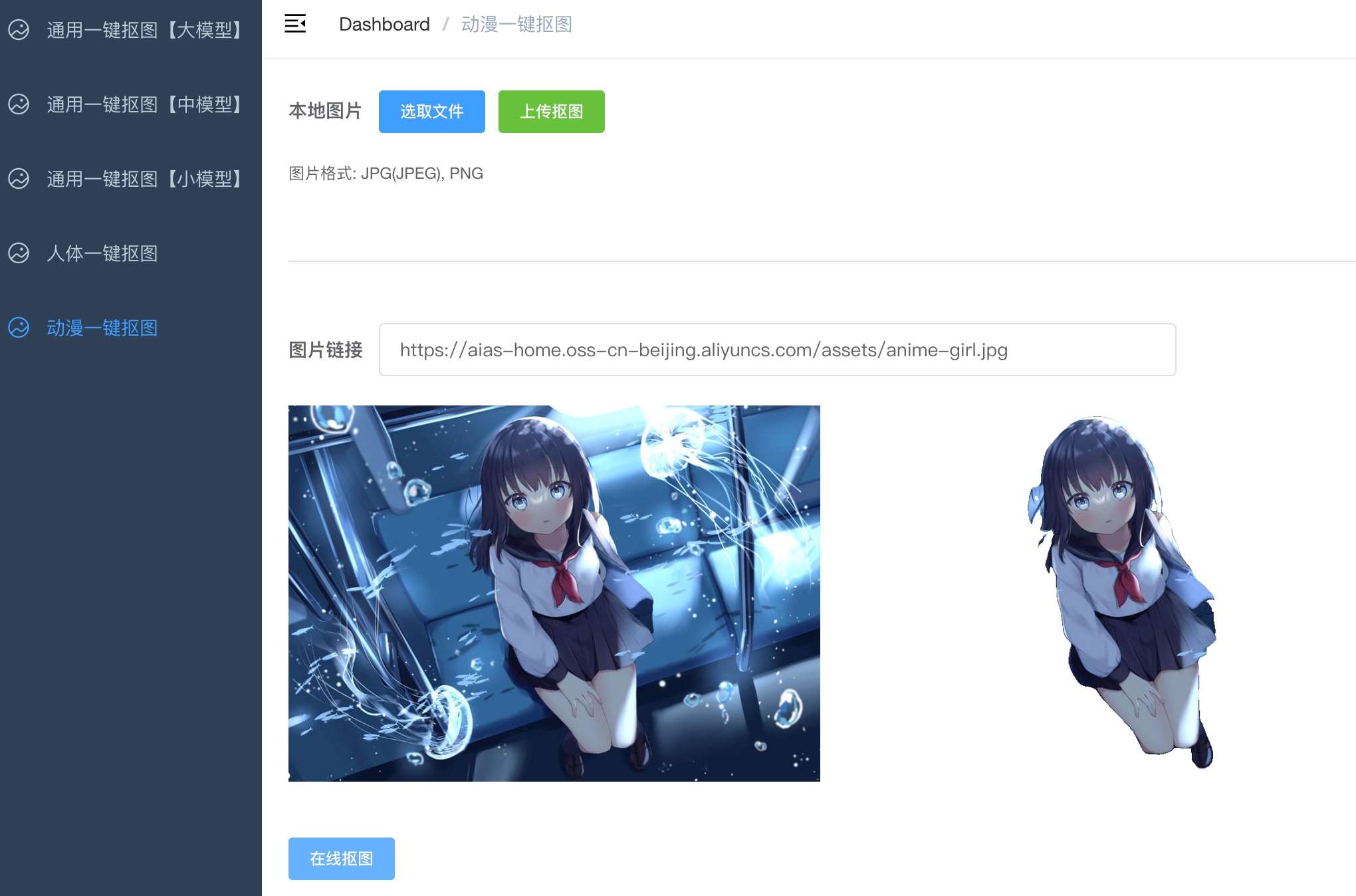Open the Dashboard breadcrumb link

point(385,24)
